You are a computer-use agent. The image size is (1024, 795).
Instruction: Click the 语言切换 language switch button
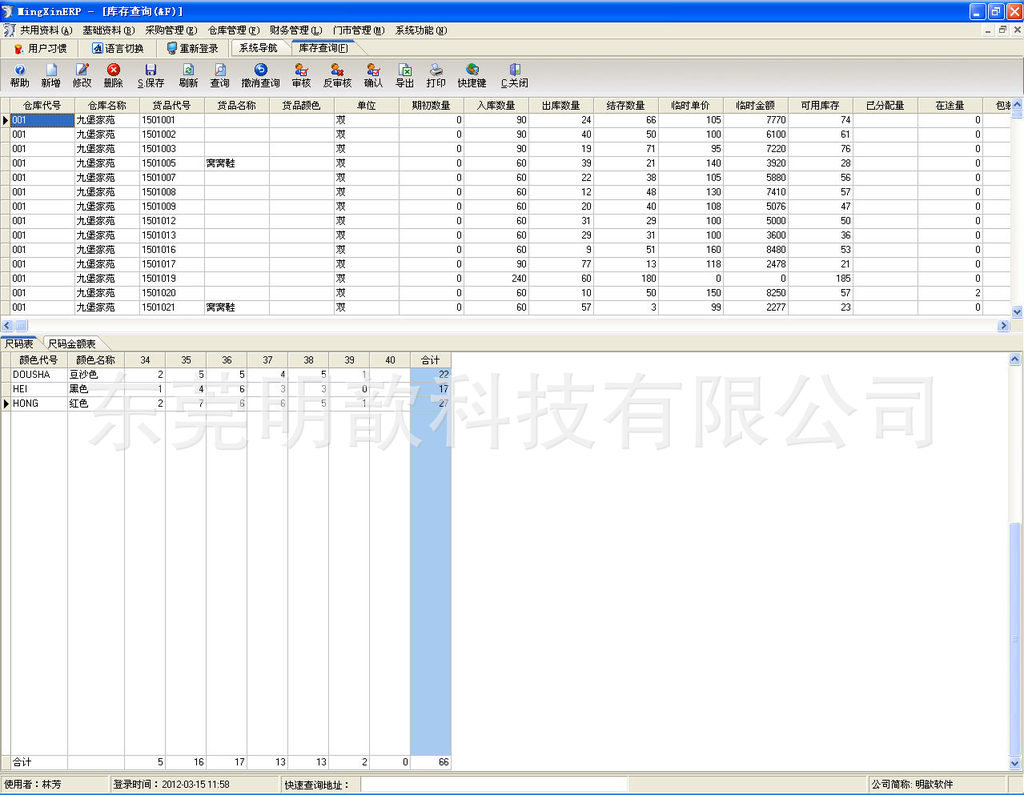click(118, 48)
